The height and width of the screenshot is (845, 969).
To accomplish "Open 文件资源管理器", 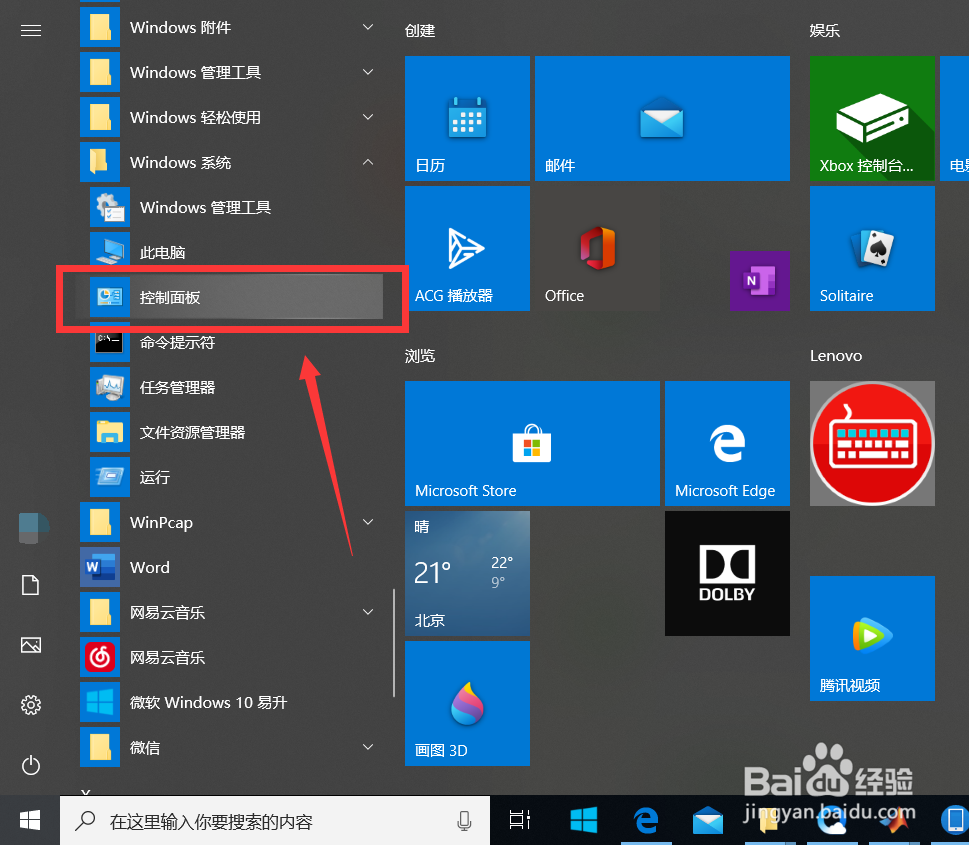I will tap(235, 432).
